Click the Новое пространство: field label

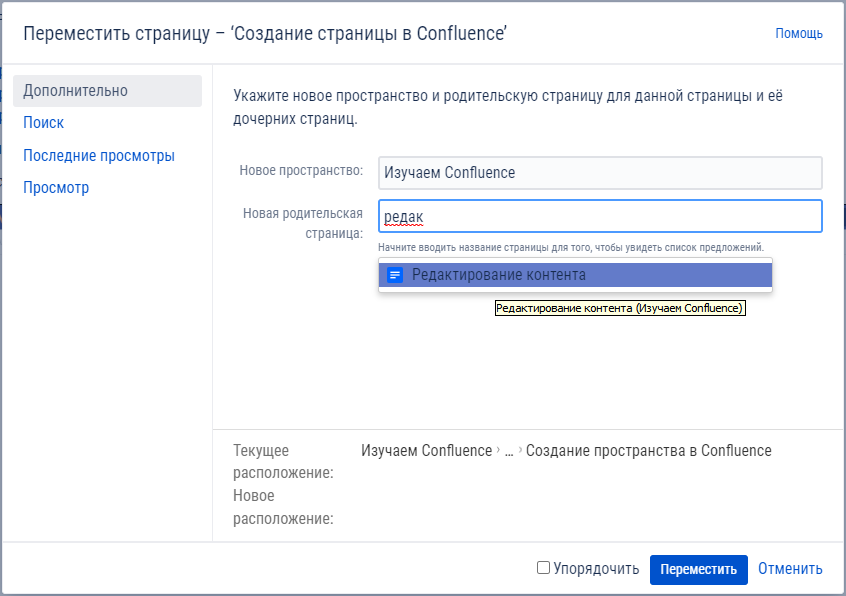point(301,171)
